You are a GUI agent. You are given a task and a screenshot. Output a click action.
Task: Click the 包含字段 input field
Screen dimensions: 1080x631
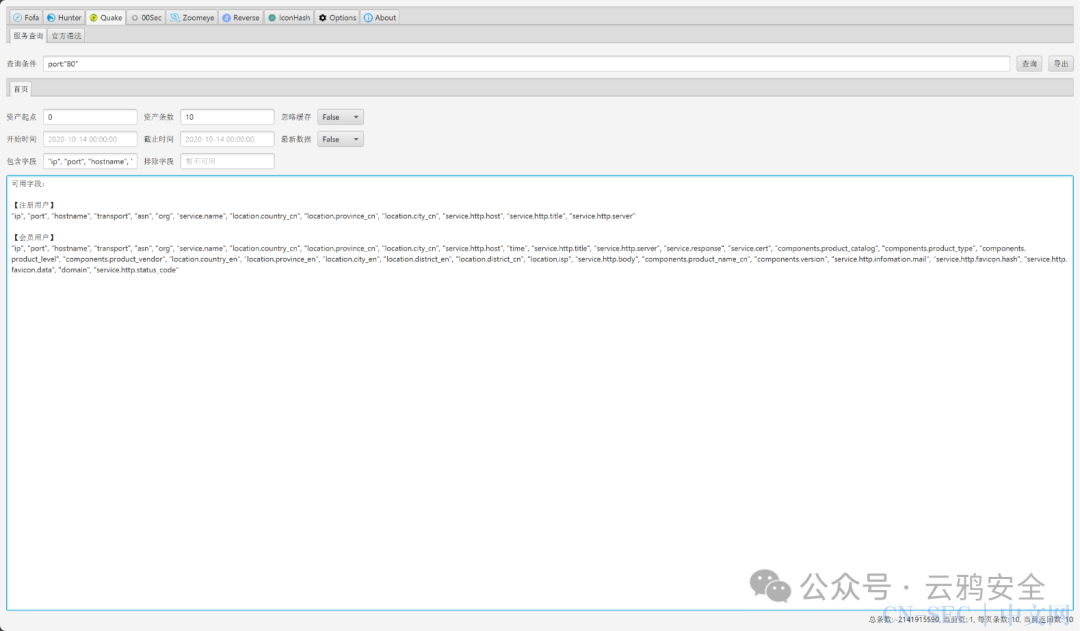pyautogui.click(x=90, y=161)
